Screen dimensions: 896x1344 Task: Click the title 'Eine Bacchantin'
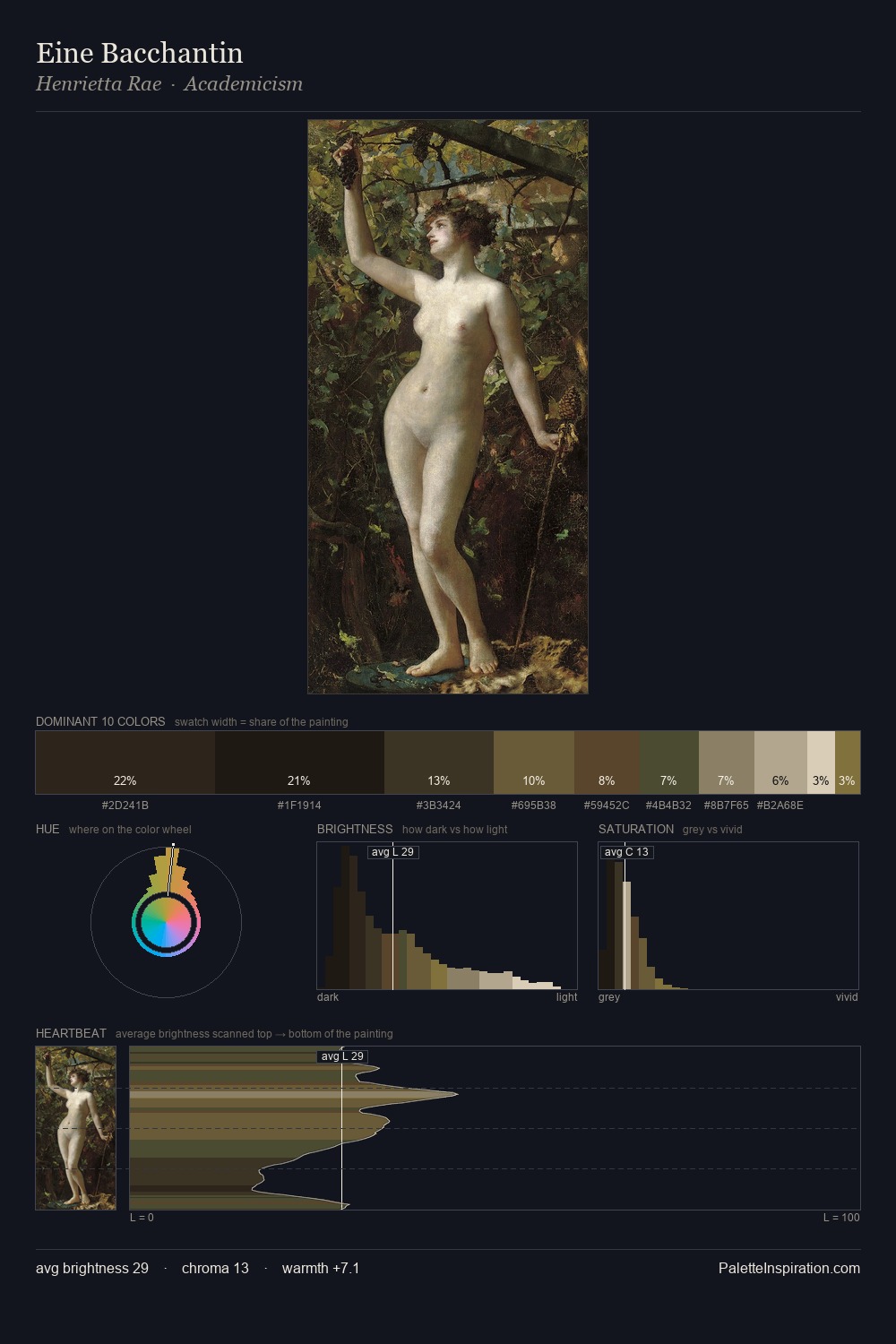tap(140, 53)
